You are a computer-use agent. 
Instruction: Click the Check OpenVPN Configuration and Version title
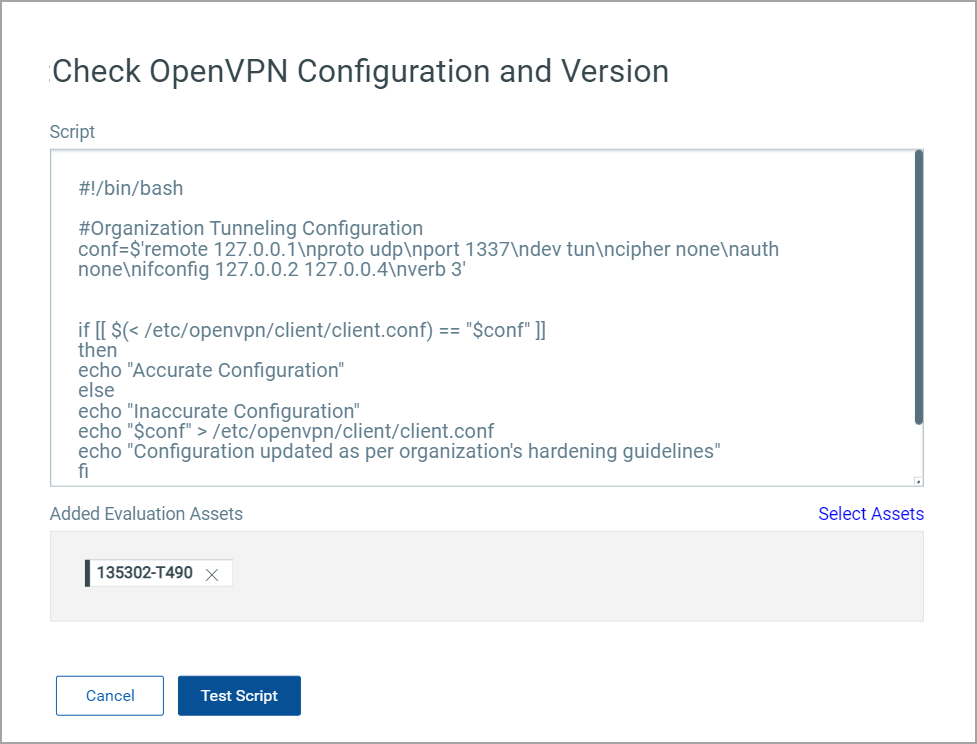point(360,72)
